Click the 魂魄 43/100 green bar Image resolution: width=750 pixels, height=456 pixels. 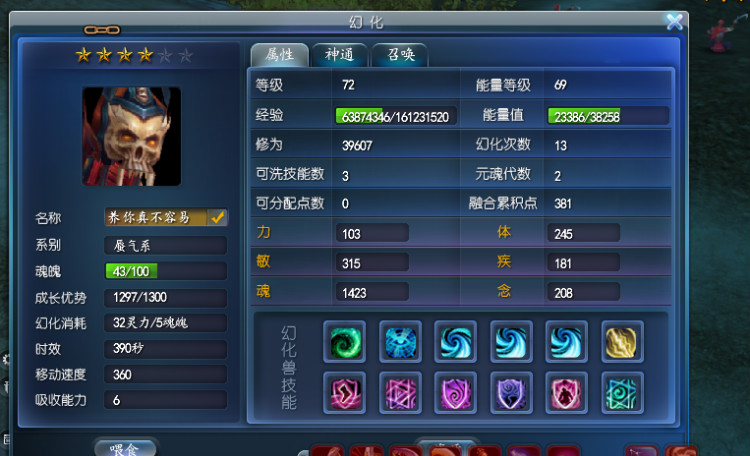coord(165,271)
